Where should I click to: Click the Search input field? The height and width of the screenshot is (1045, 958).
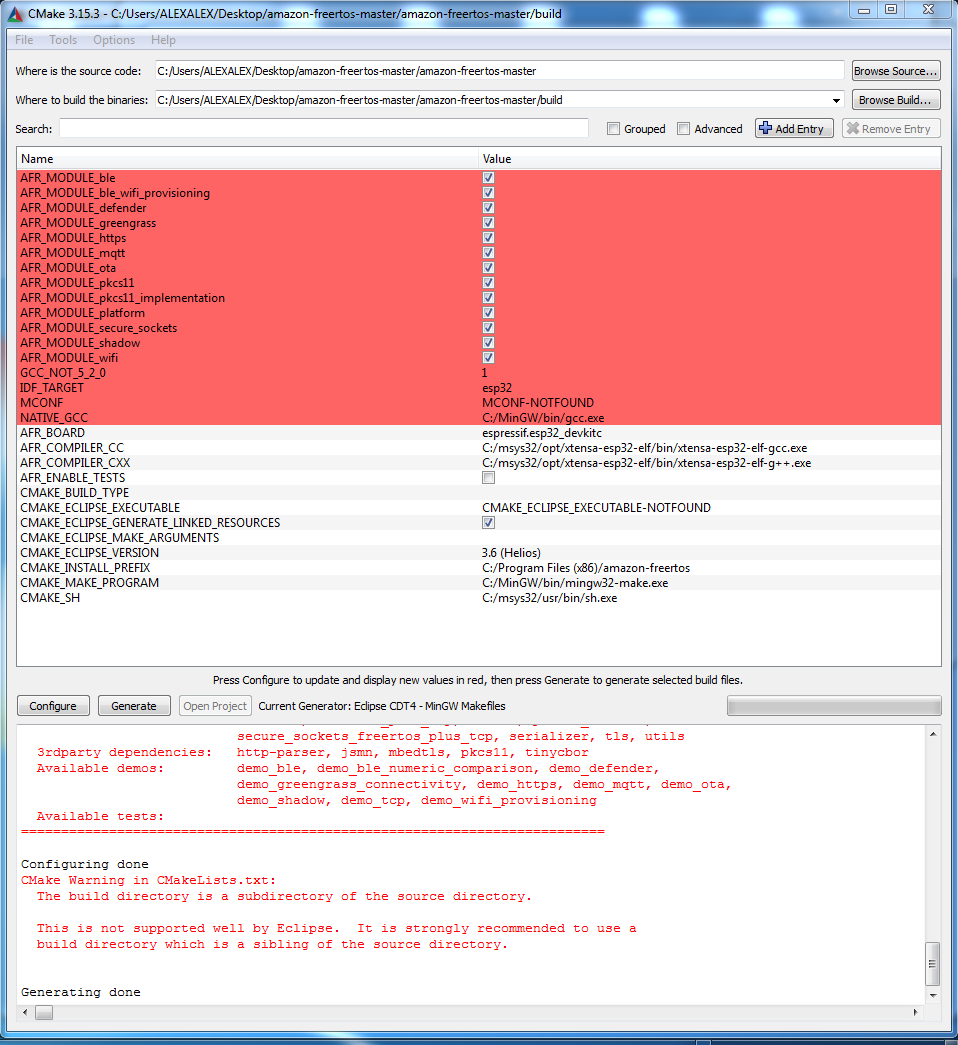tap(324, 129)
